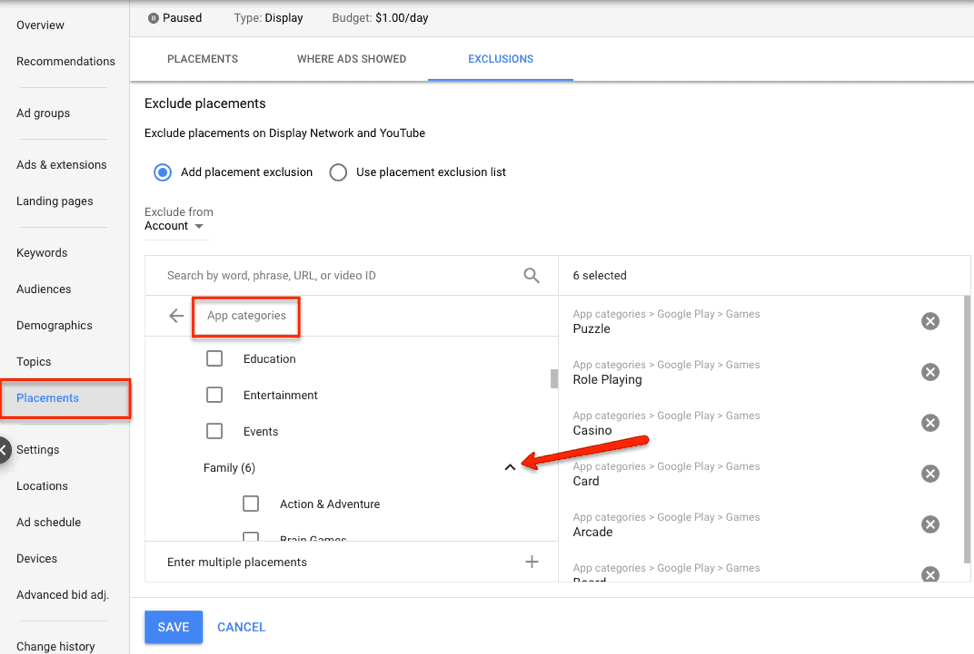Expand Enter multiple placements section
Screen dimensions: 974x654
352,562
